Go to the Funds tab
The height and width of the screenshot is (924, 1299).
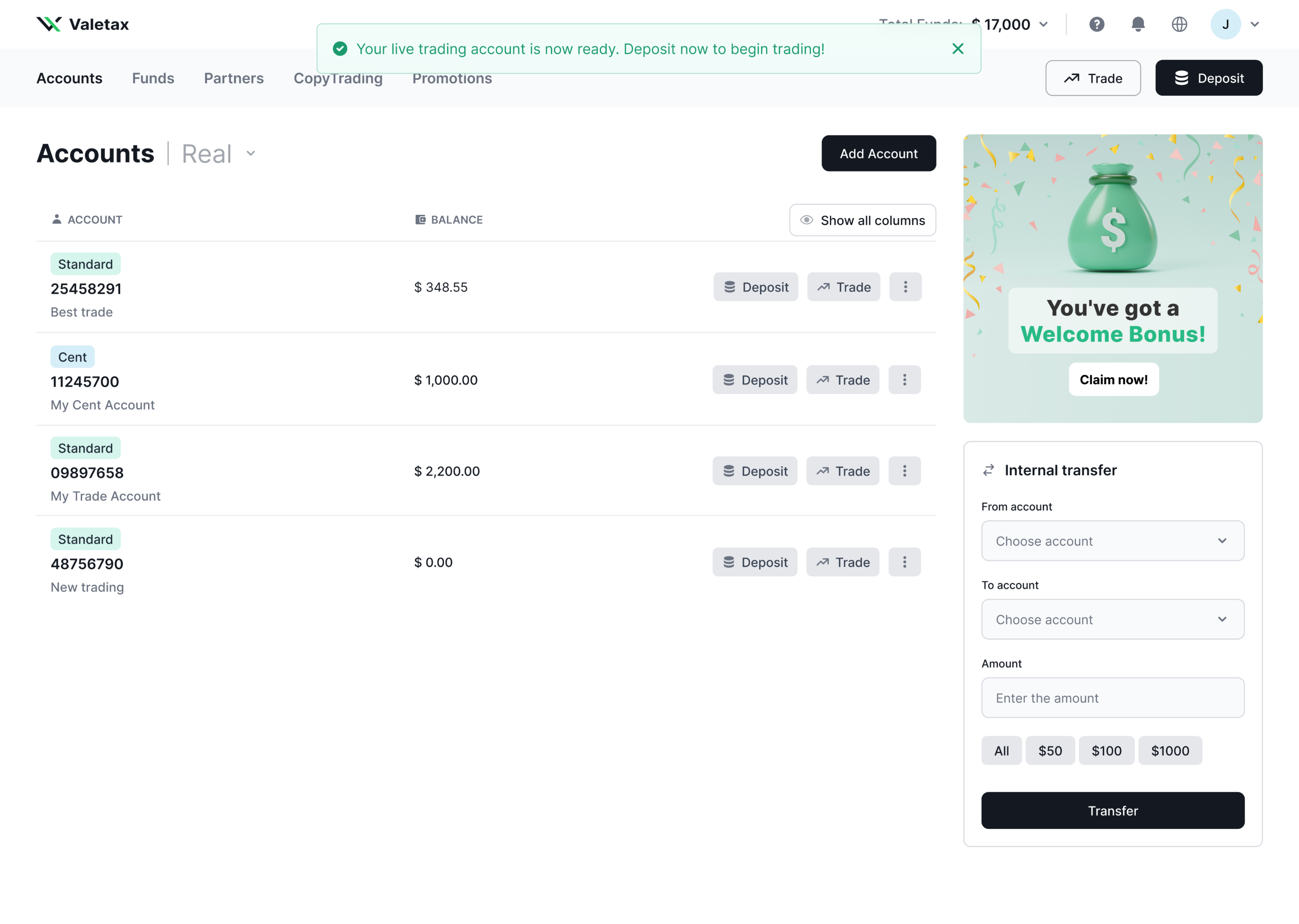pyautogui.click(x=153, y=78)
